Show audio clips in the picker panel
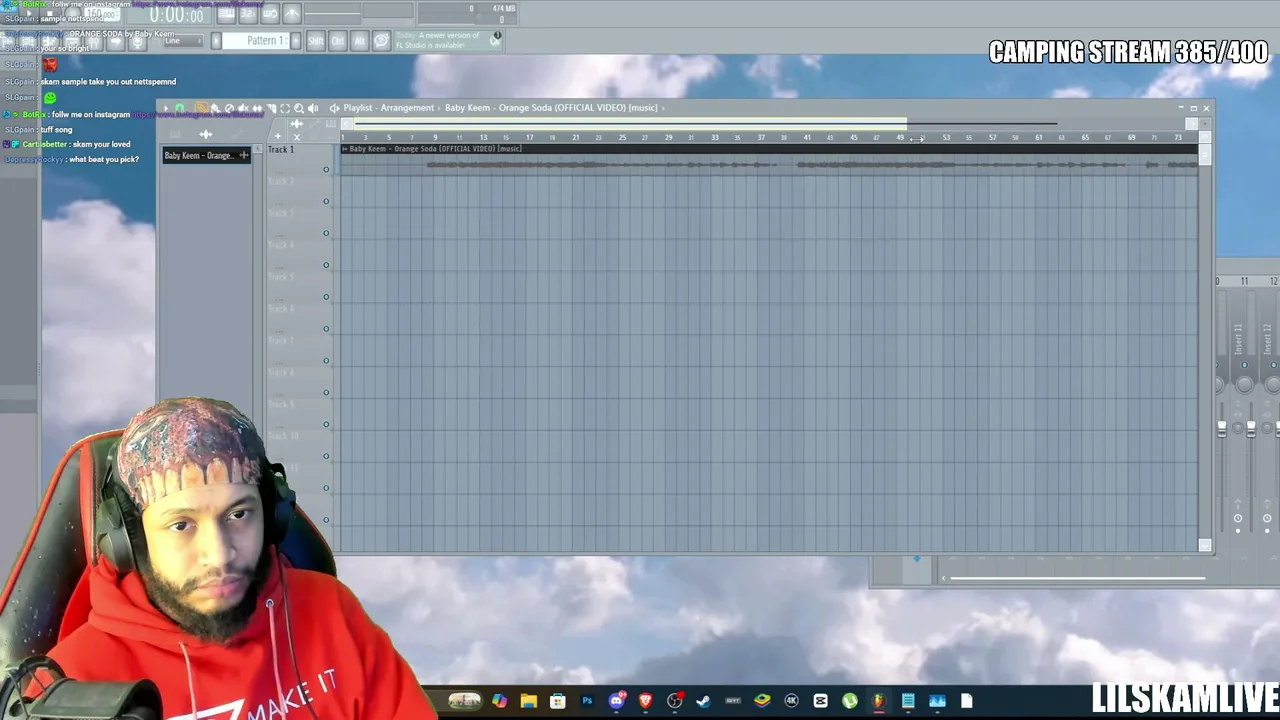1280x720 pixels. tap(205, 134)
